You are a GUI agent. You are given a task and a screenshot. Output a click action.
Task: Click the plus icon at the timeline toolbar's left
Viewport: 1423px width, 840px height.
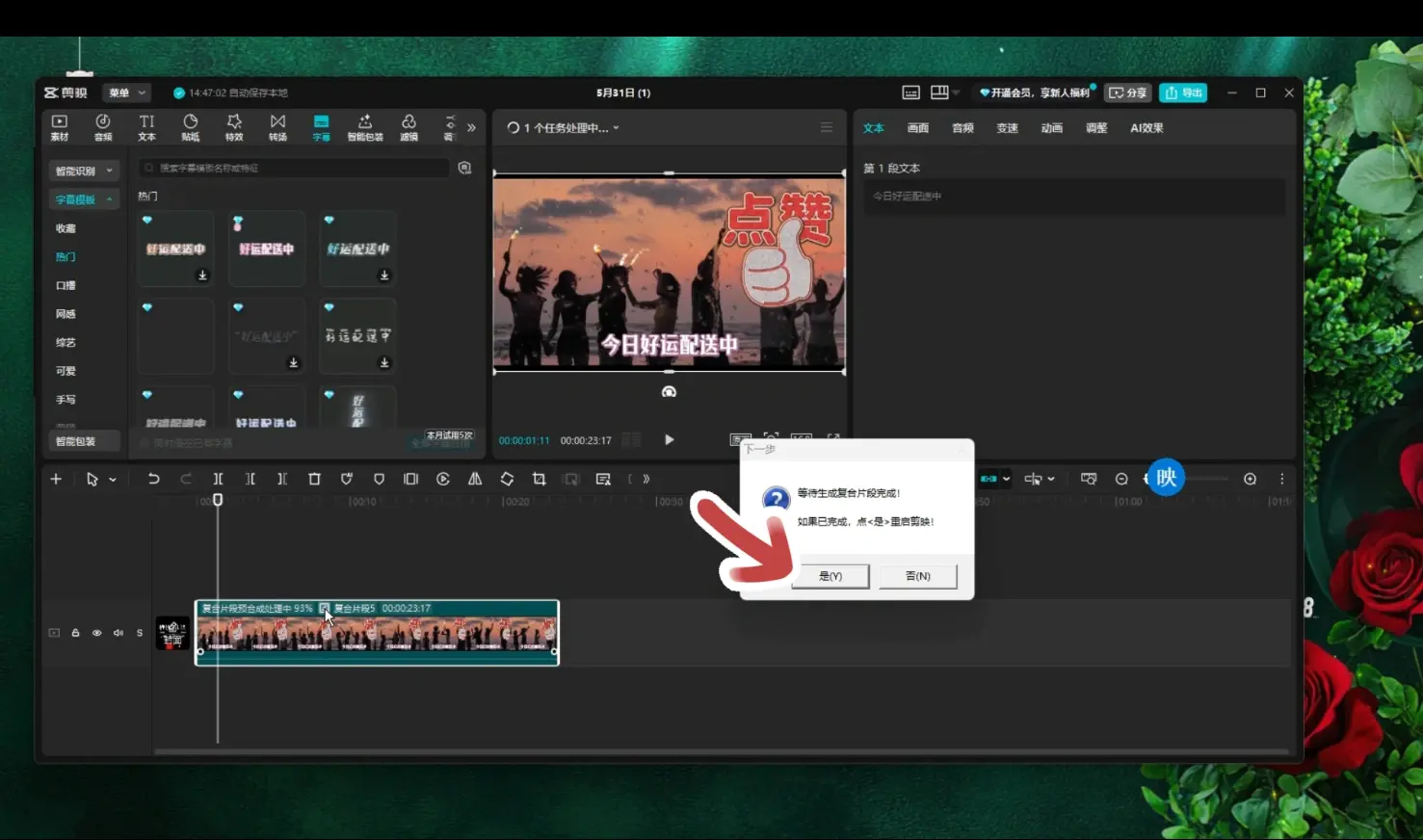point(56,479)
